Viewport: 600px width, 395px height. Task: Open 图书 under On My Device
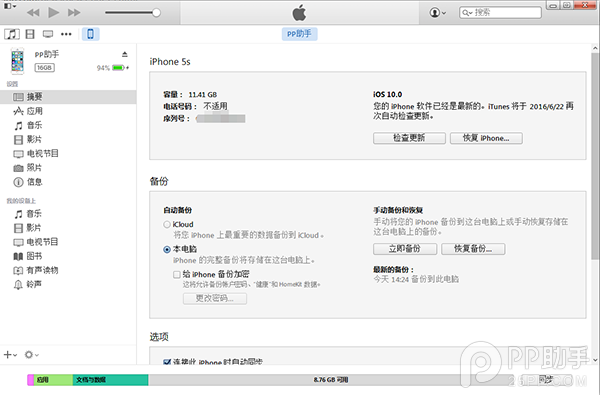point(68,256)
